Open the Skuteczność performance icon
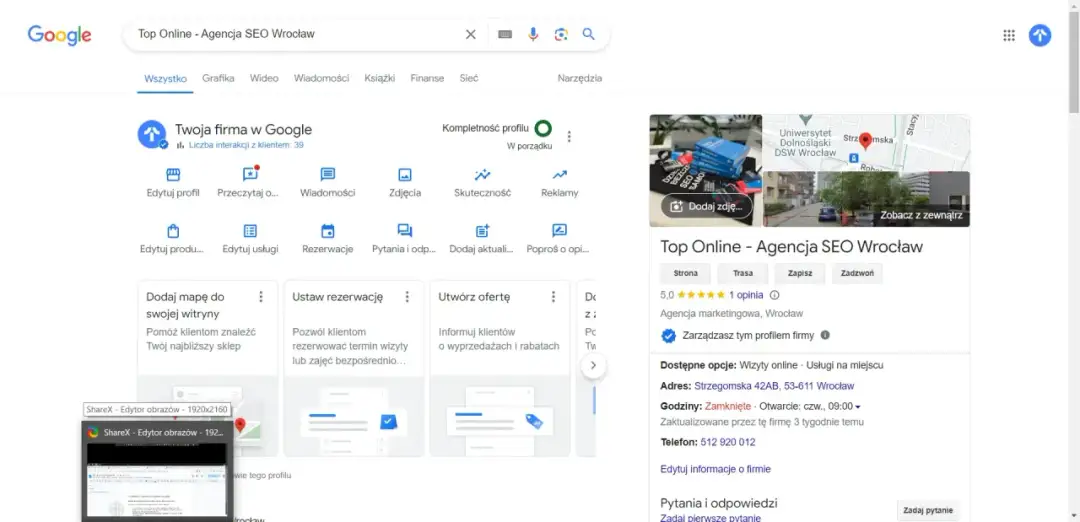 pos(482,175)
